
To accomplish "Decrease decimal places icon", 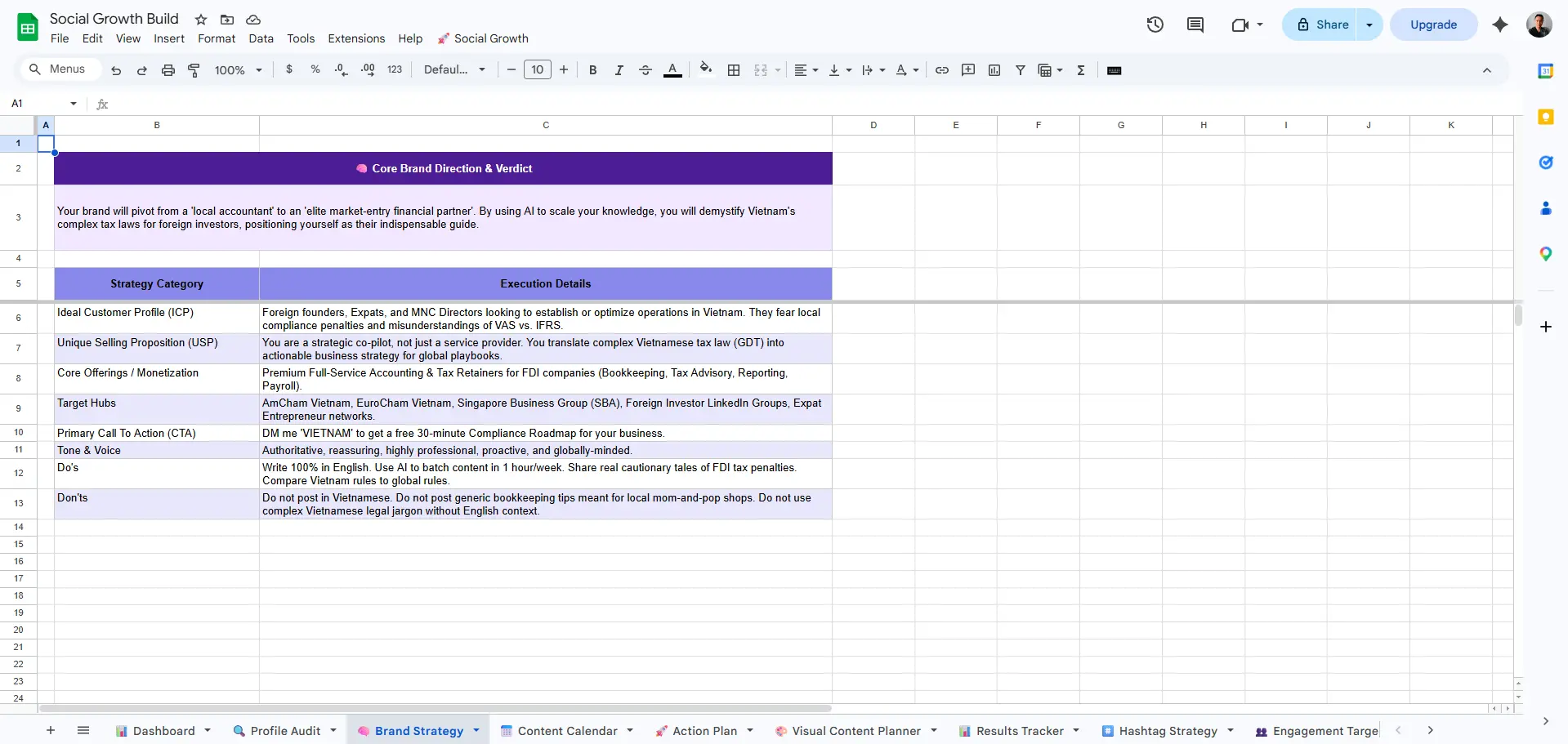I will 342,69.
